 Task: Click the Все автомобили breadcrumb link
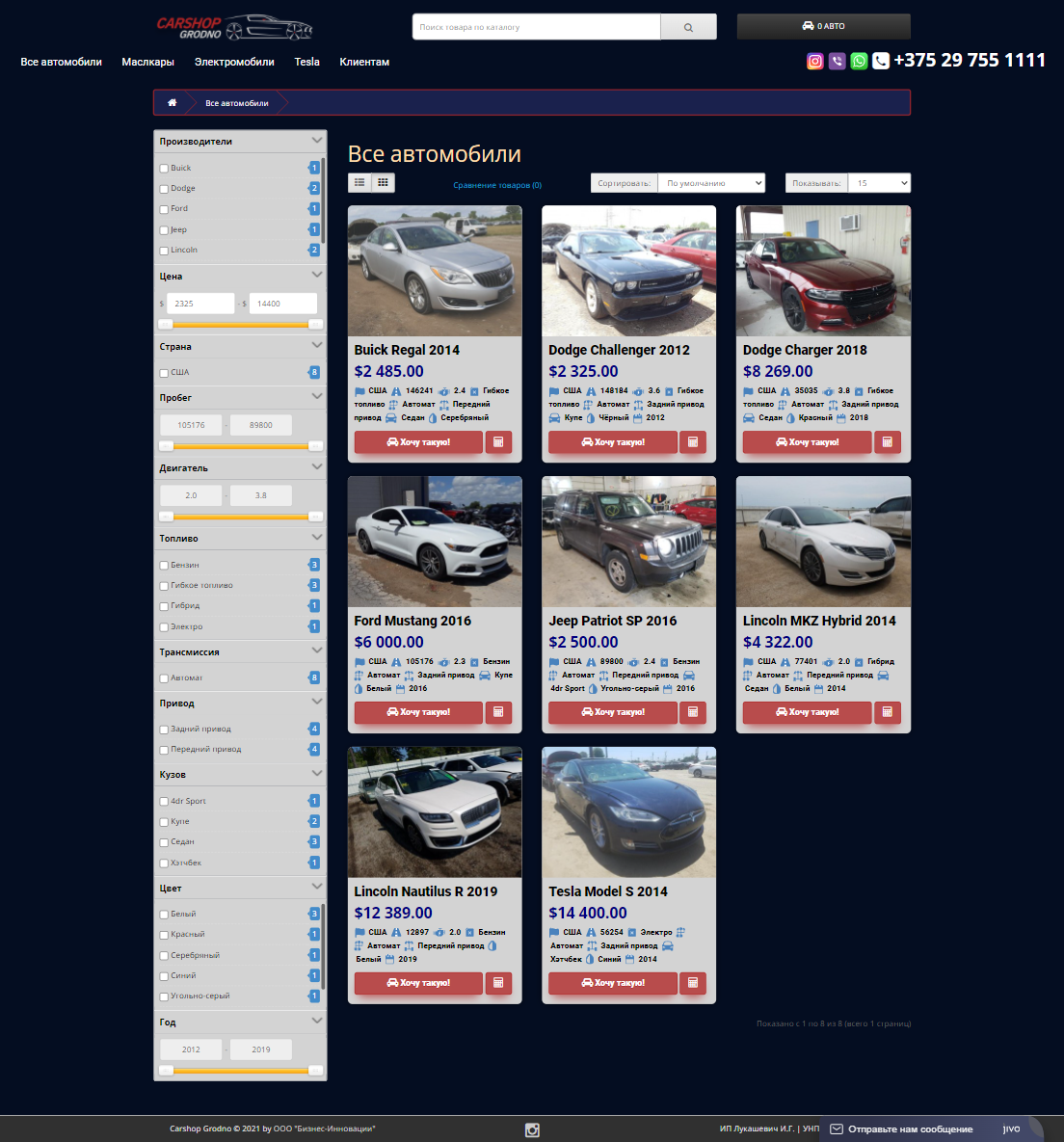(x=237, y=103)
